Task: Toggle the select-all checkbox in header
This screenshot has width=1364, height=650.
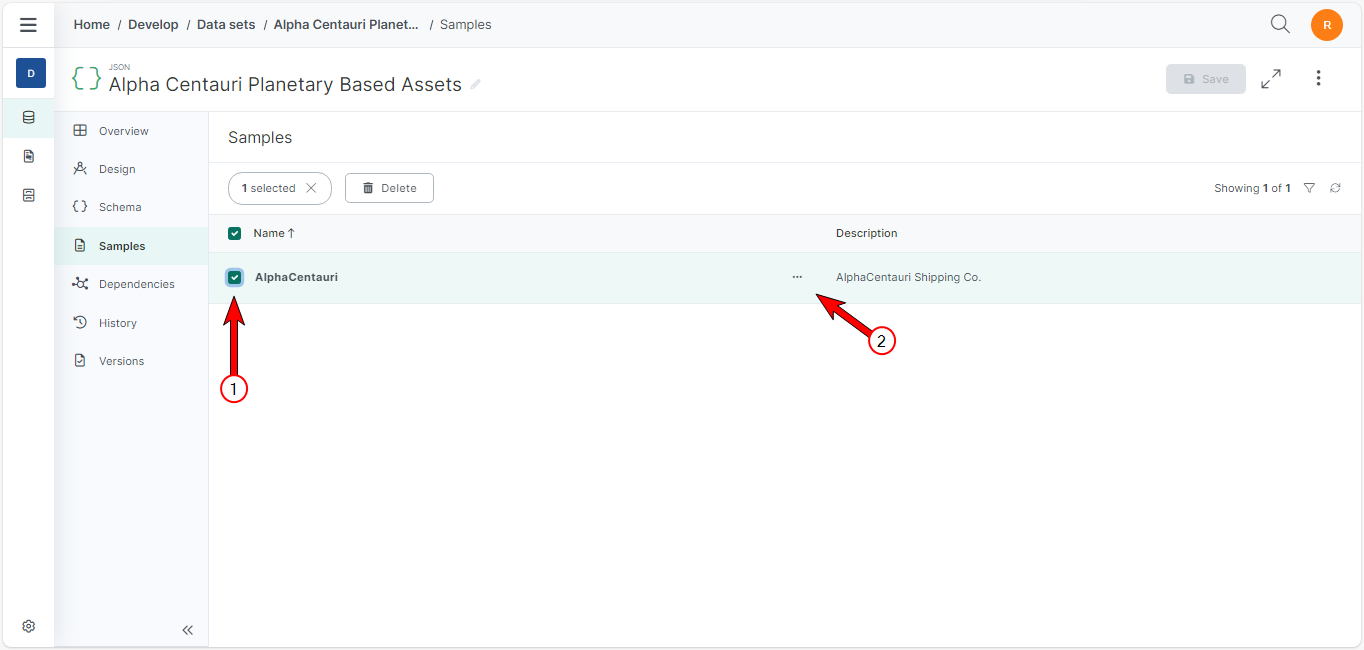Action: click(235, 233)
